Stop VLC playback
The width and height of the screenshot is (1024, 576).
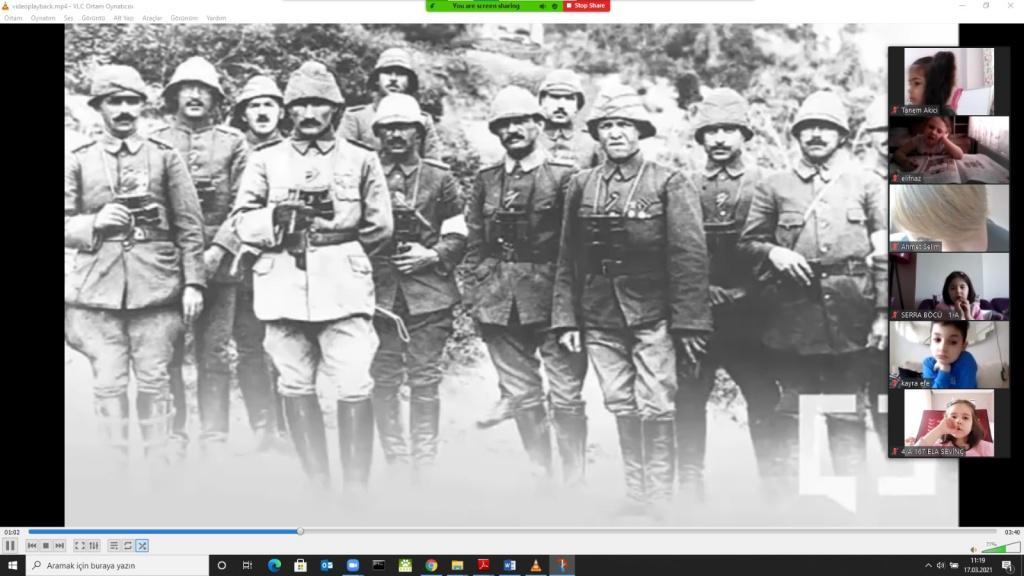tap(46, 545)
